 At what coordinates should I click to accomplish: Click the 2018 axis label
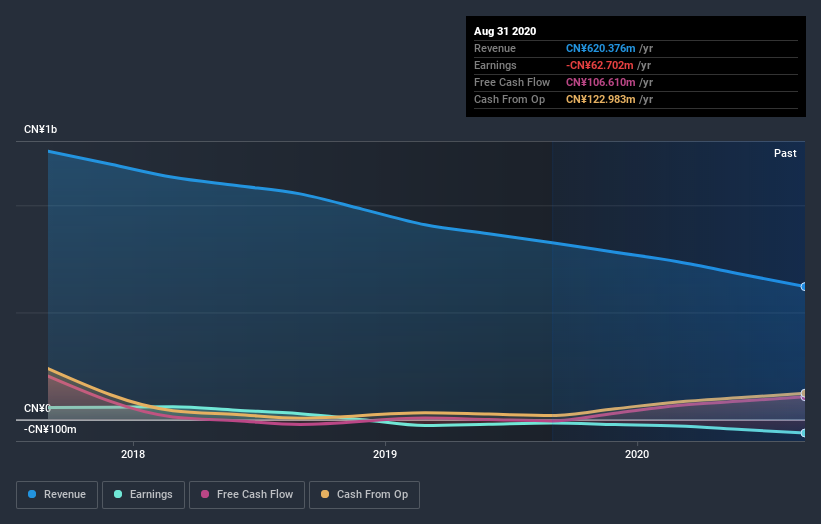[x=133, y=454]
